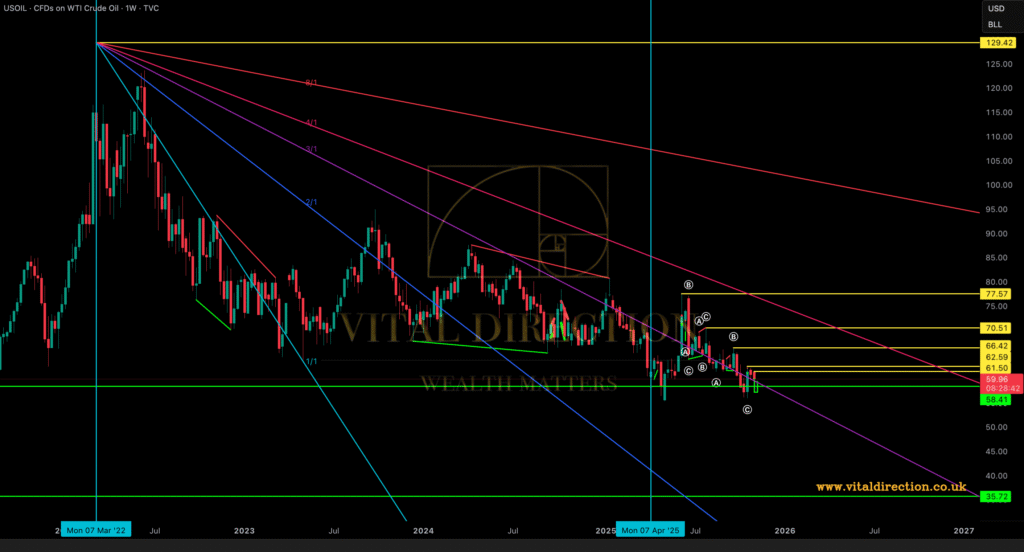Click the 08:28:42 candle countdown timer
The image size is (1024, 552).
pyautogui.click(x=1000, y=388)
